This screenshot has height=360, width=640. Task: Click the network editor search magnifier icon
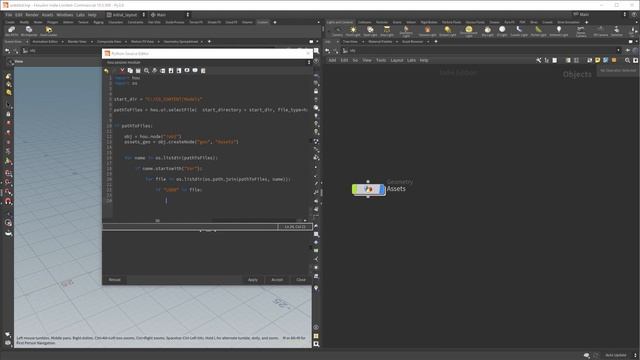click(x=627, y=60)
